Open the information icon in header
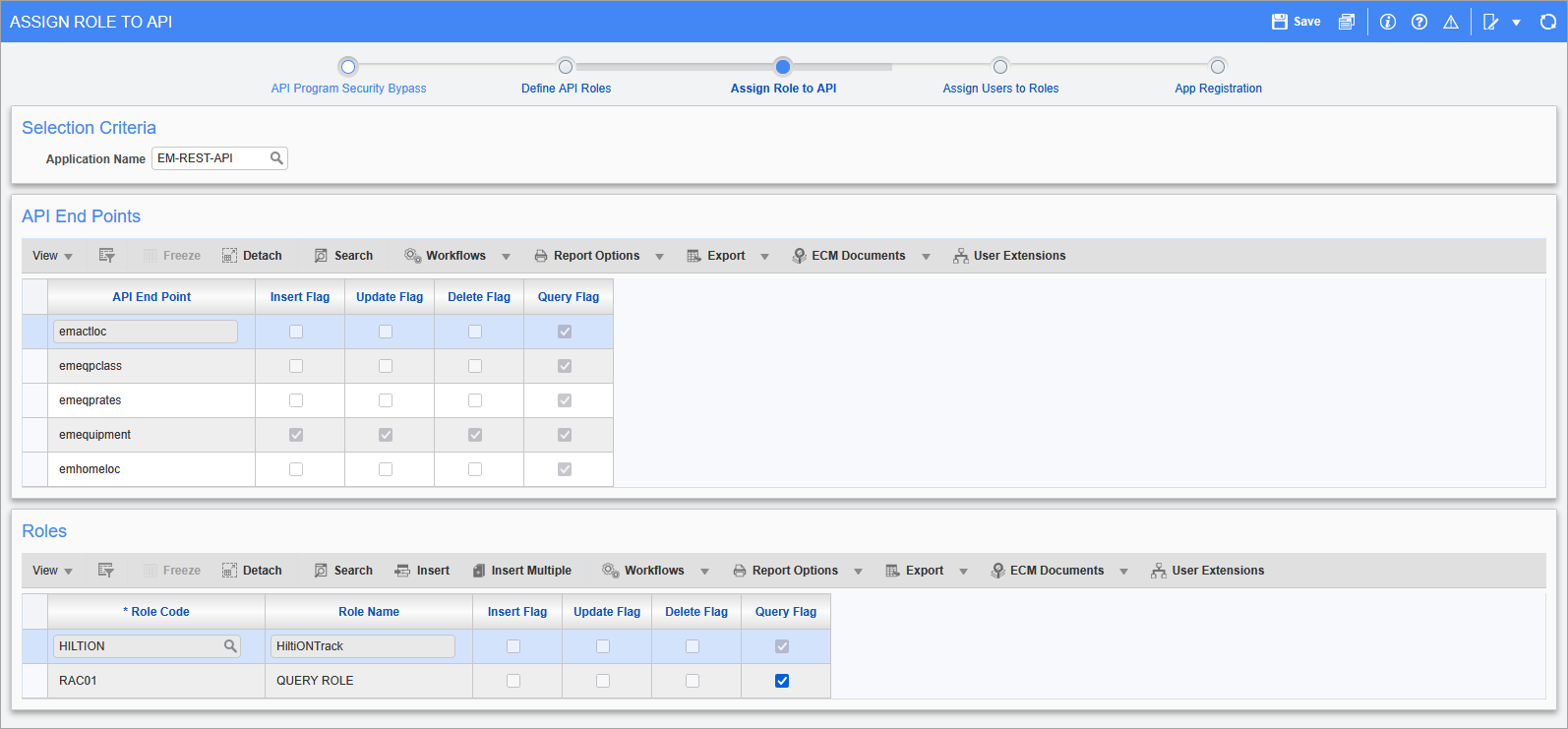Screen dimensions: 1568x729 pyautogui.click(x=1388, y=22)
